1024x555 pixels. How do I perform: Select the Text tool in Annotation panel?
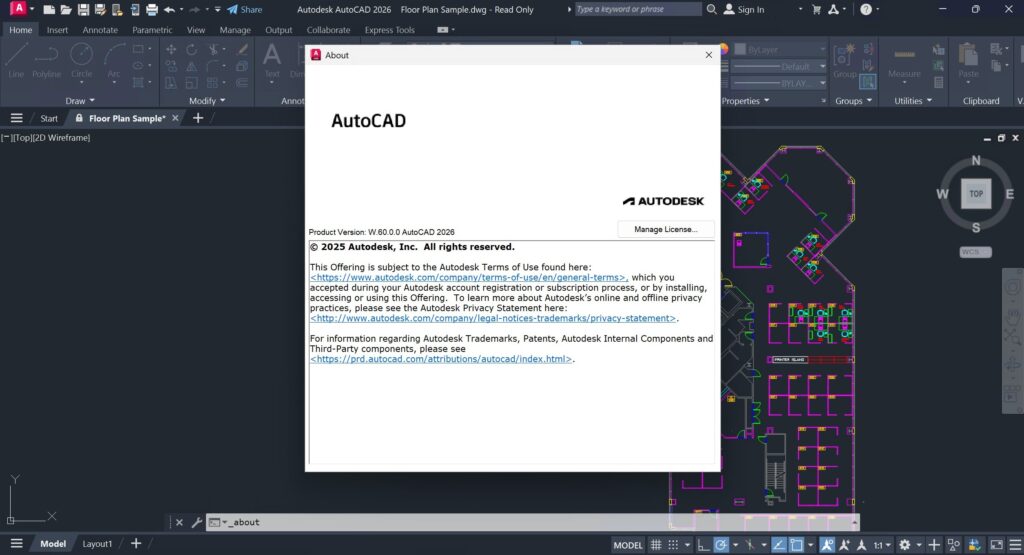[x=272, y=61]
